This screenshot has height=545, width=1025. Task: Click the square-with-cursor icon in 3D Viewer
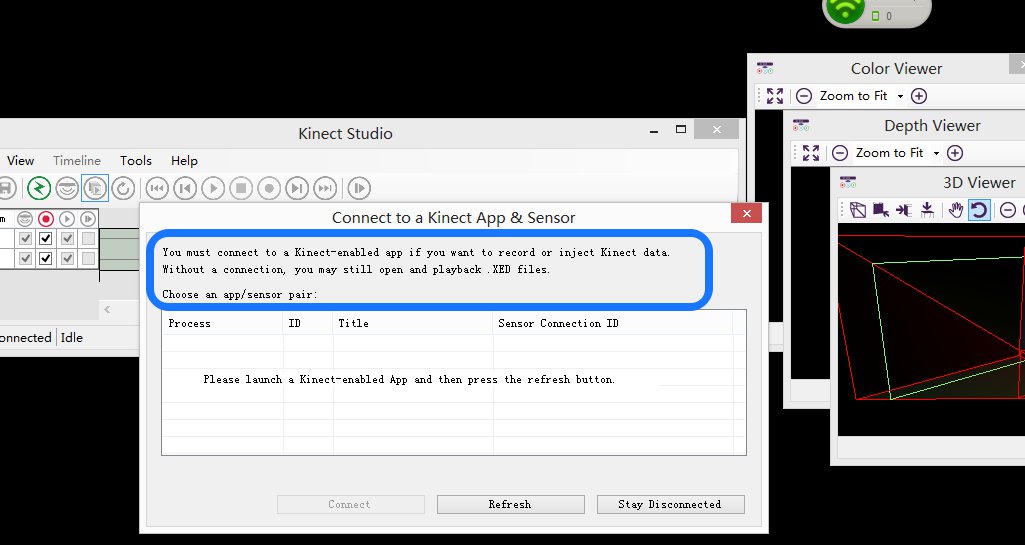881,210
